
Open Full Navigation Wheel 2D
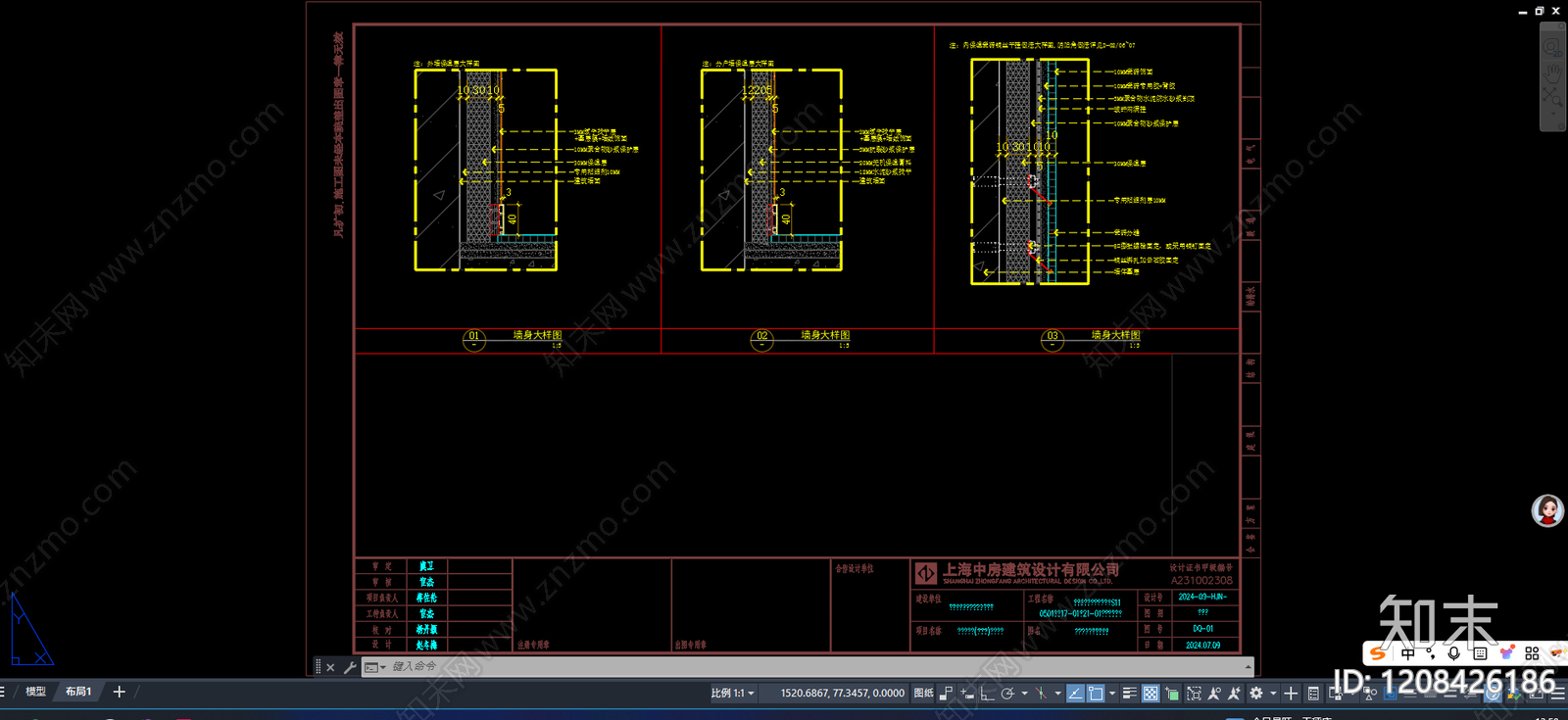tap(1553, 48)
